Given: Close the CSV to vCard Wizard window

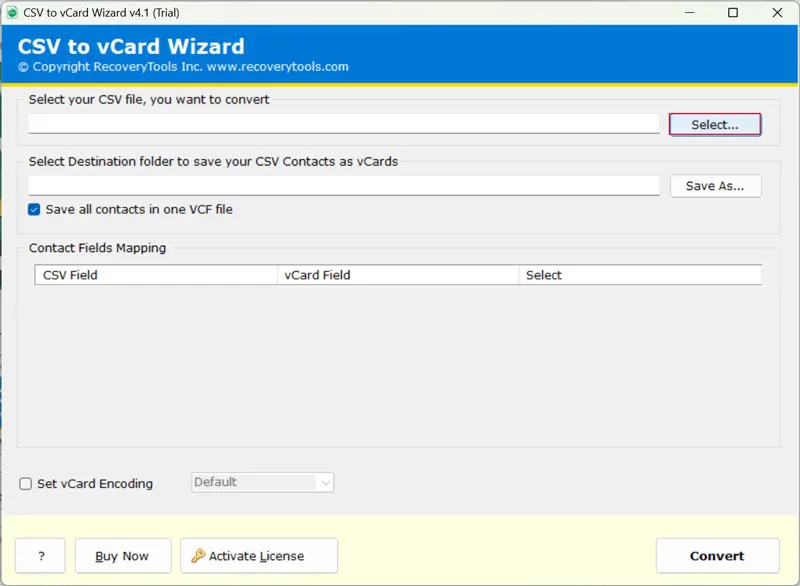Looking at the screenshot, I should point(776,13).
